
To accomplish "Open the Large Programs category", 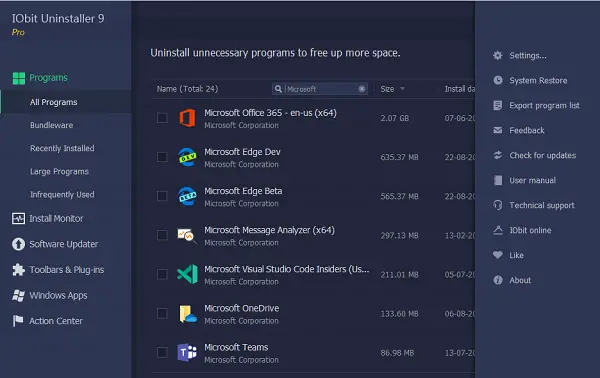I will pyautogui.click(x=59, y=171).
